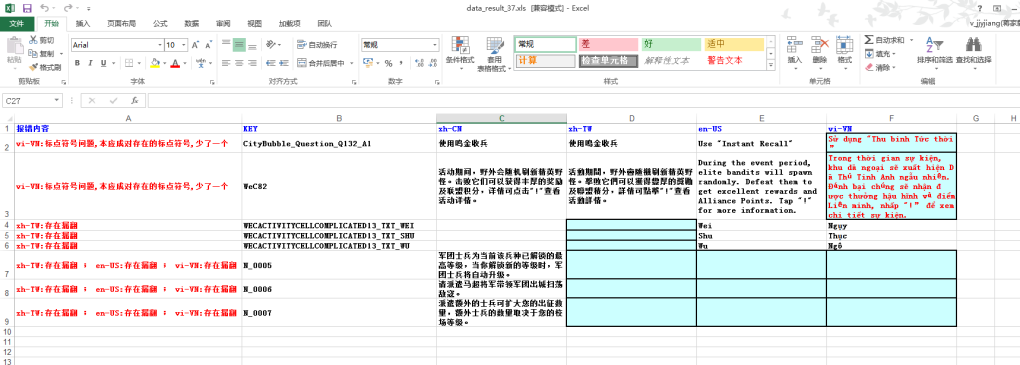This screenshot has height=365, width=1020.
Task: Expand the AutoSum (自动求和) dropdown arrow
Action: [911, 40]
